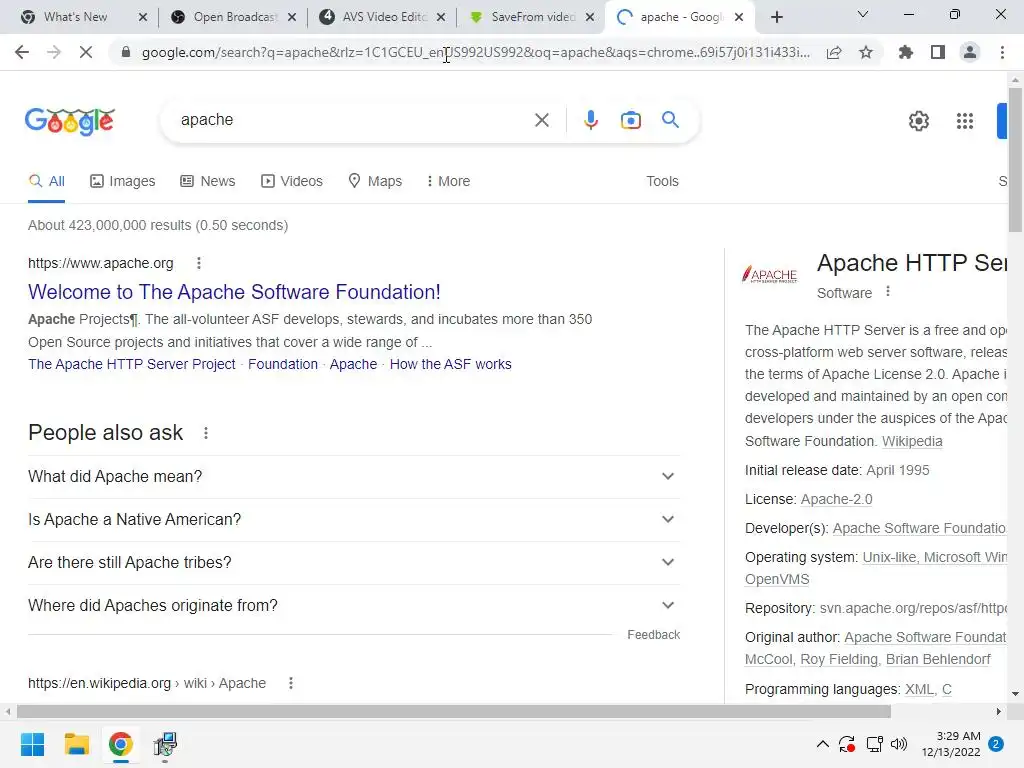Open How the ASF works sitelink
The width and height of the screenshot is (1024, 768).
[x=451, y=364]
